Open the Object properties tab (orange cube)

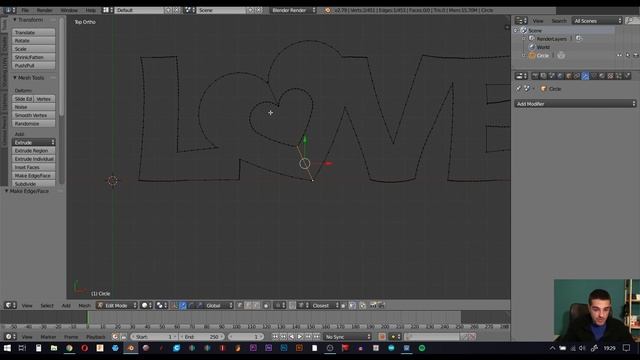coord(569,76)
